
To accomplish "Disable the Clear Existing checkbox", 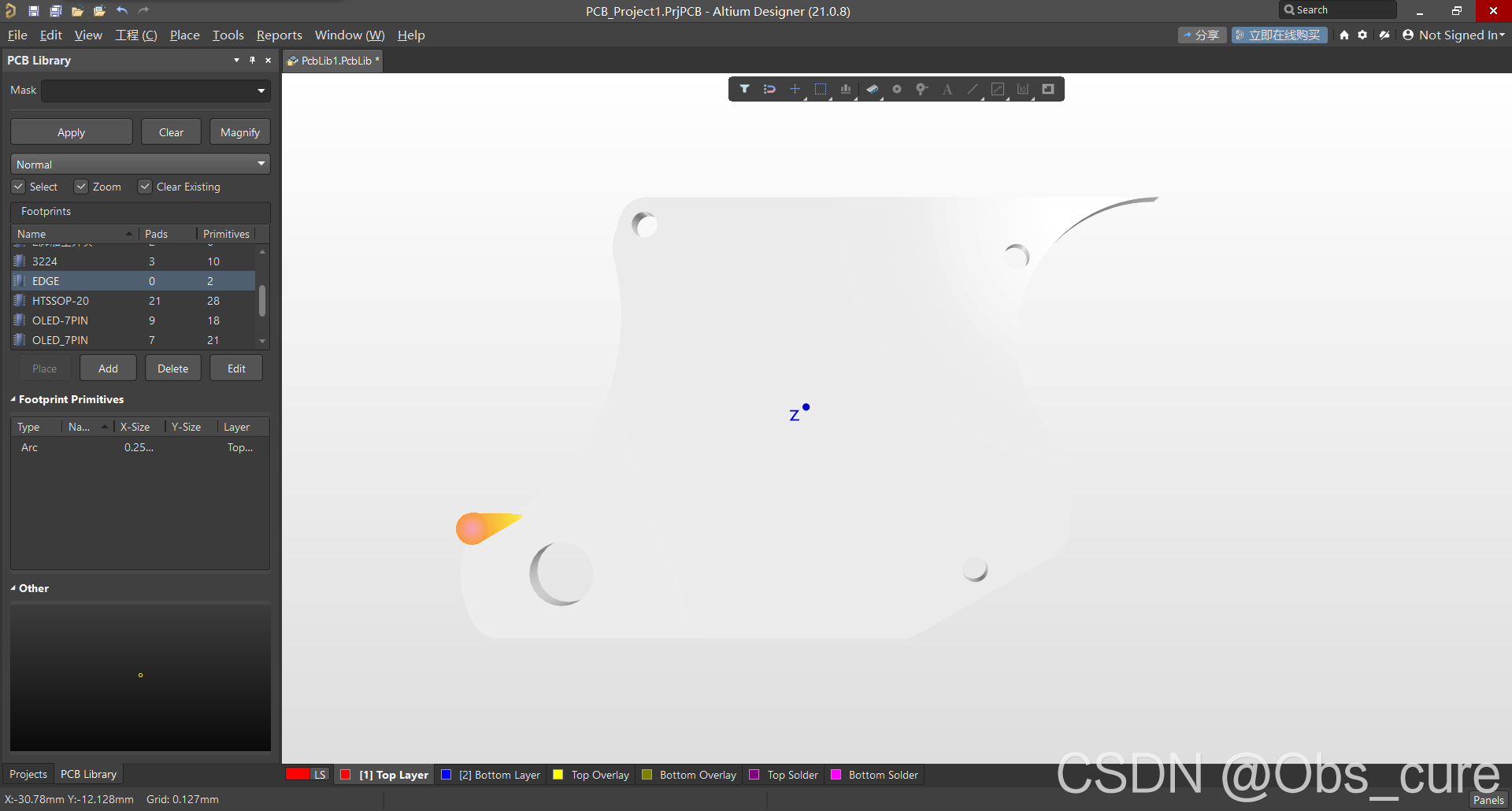I will click(145, 187).
